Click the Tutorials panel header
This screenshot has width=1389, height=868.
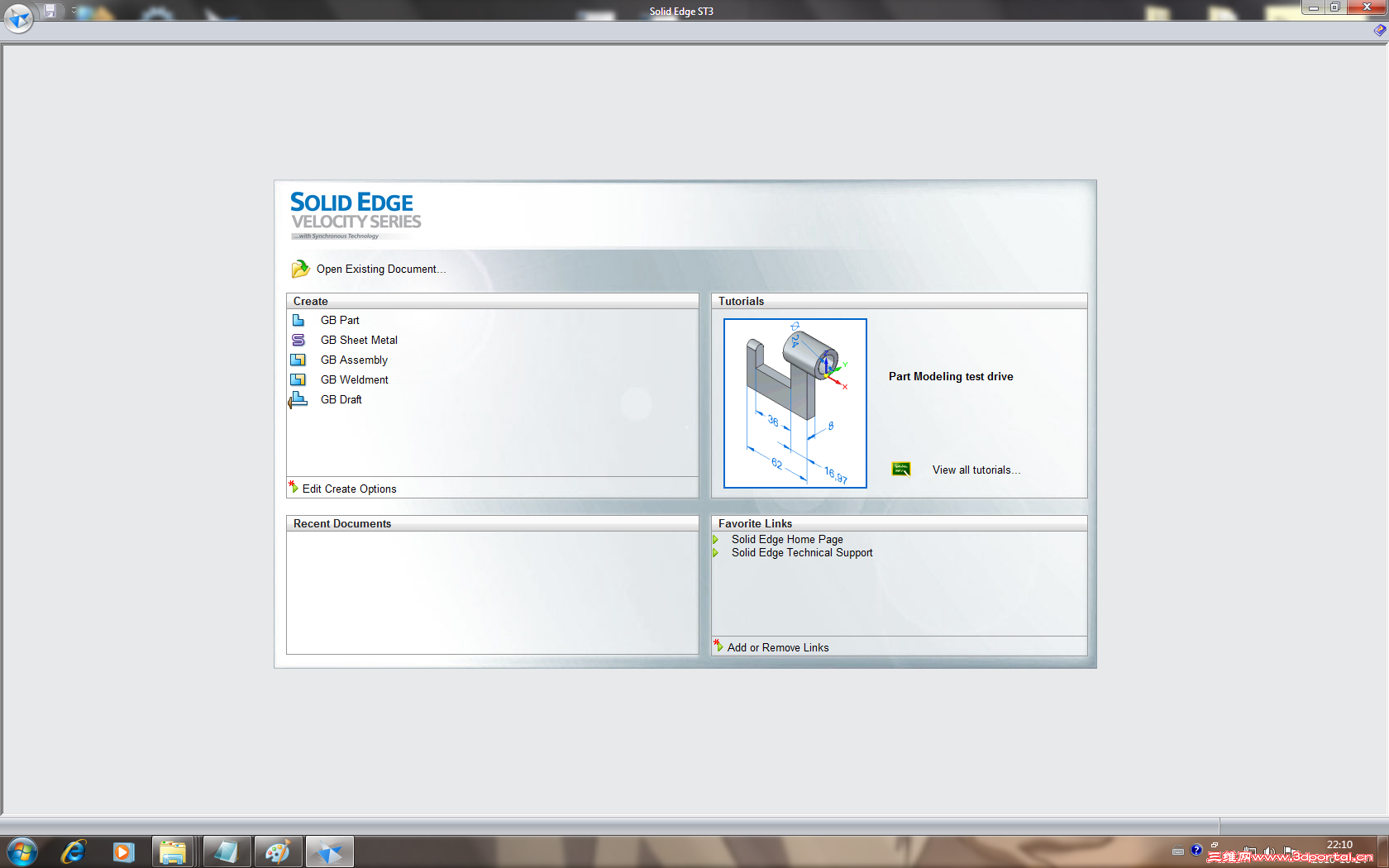(x=900, y=302)
